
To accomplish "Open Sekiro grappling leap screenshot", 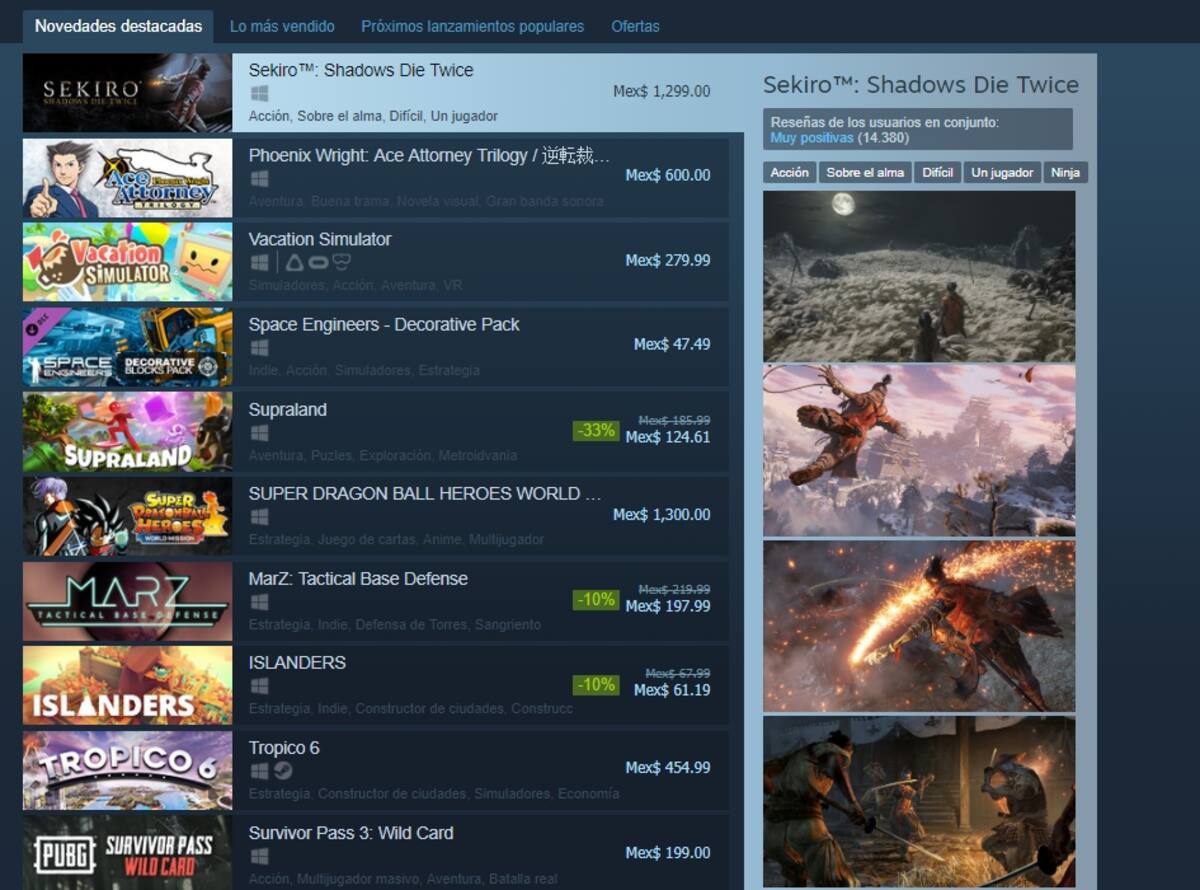I will click(x=919, y=451).
